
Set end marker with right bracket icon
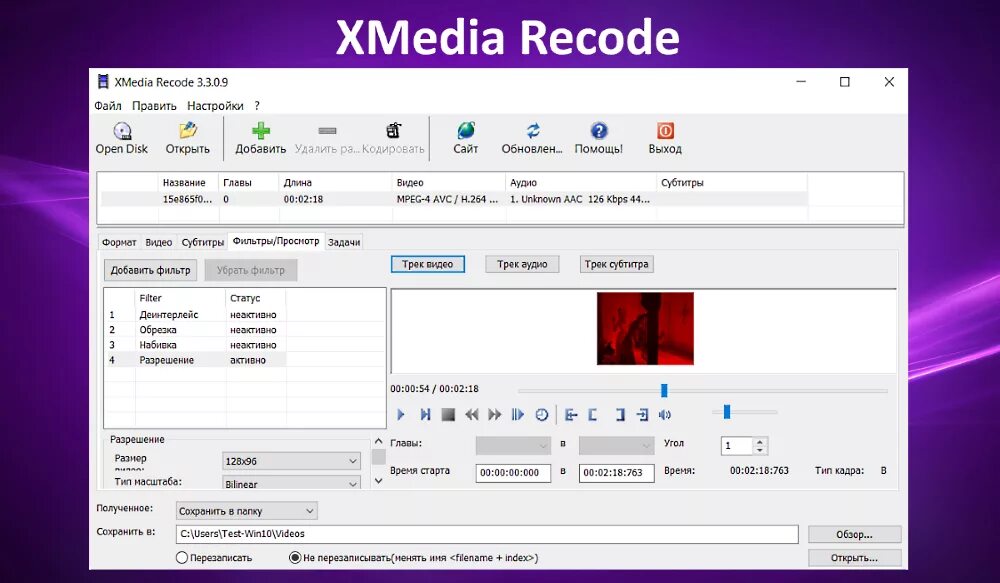619,415
